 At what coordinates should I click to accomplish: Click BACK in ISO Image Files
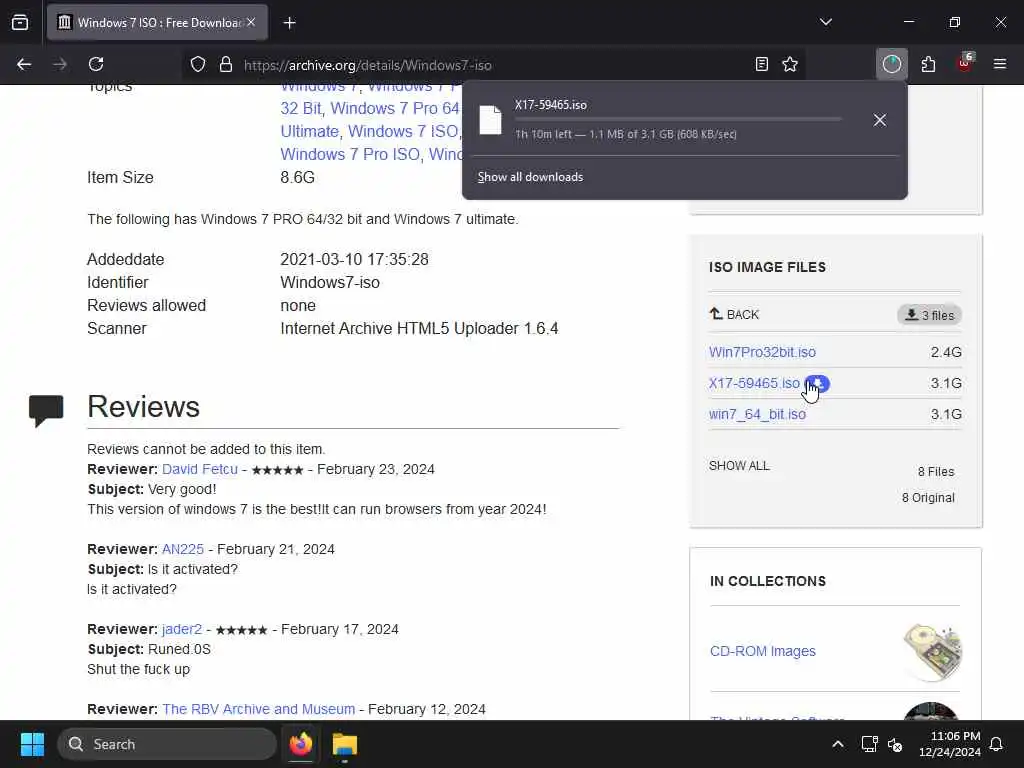pyautogui.click(x=734, y=314)
